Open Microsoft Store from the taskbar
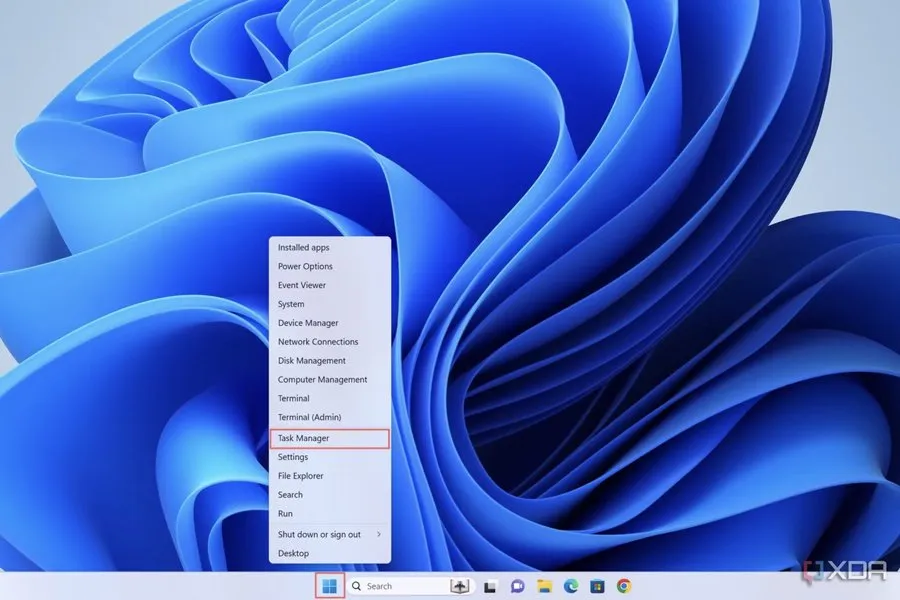 point(597,586)
